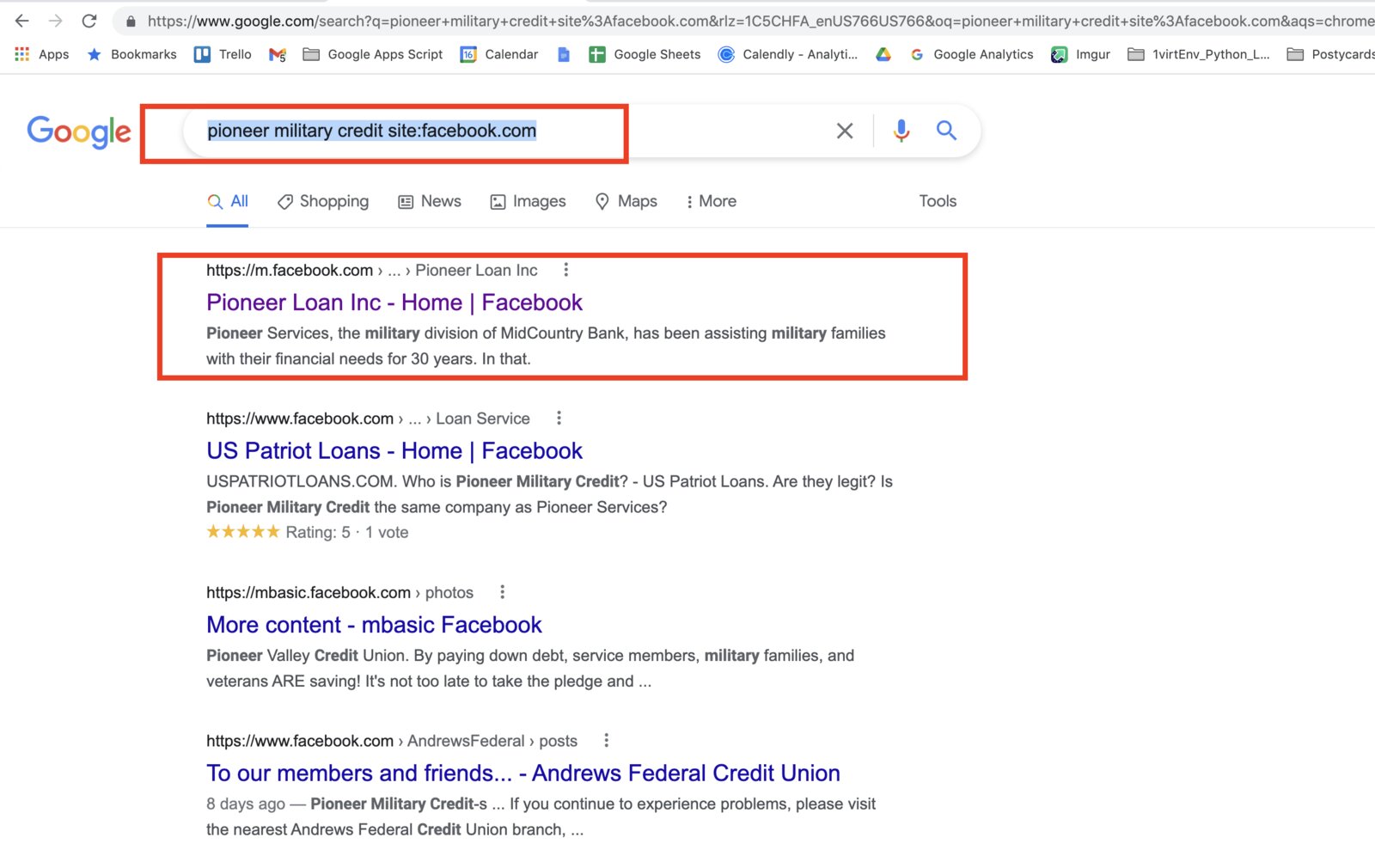
Task: Open options for the mbasic Facebook result
Action: click(502, 592)
